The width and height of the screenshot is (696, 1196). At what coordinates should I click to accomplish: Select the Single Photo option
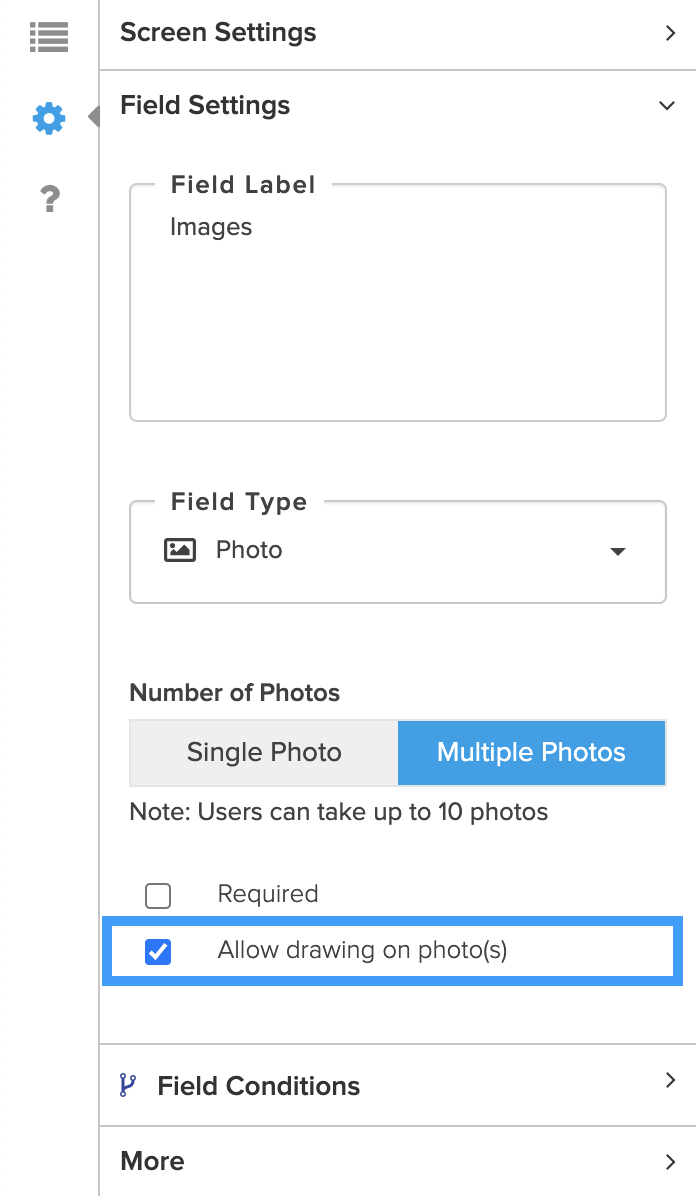pos(264,753)
